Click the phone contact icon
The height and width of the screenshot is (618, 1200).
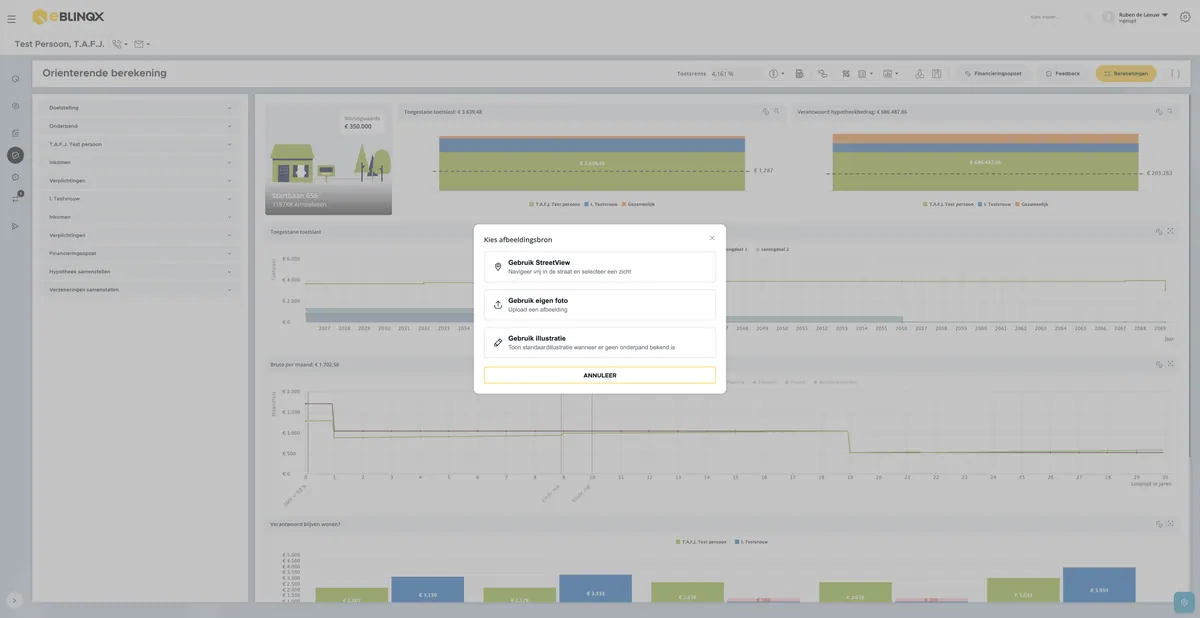[x=117, y=44]
